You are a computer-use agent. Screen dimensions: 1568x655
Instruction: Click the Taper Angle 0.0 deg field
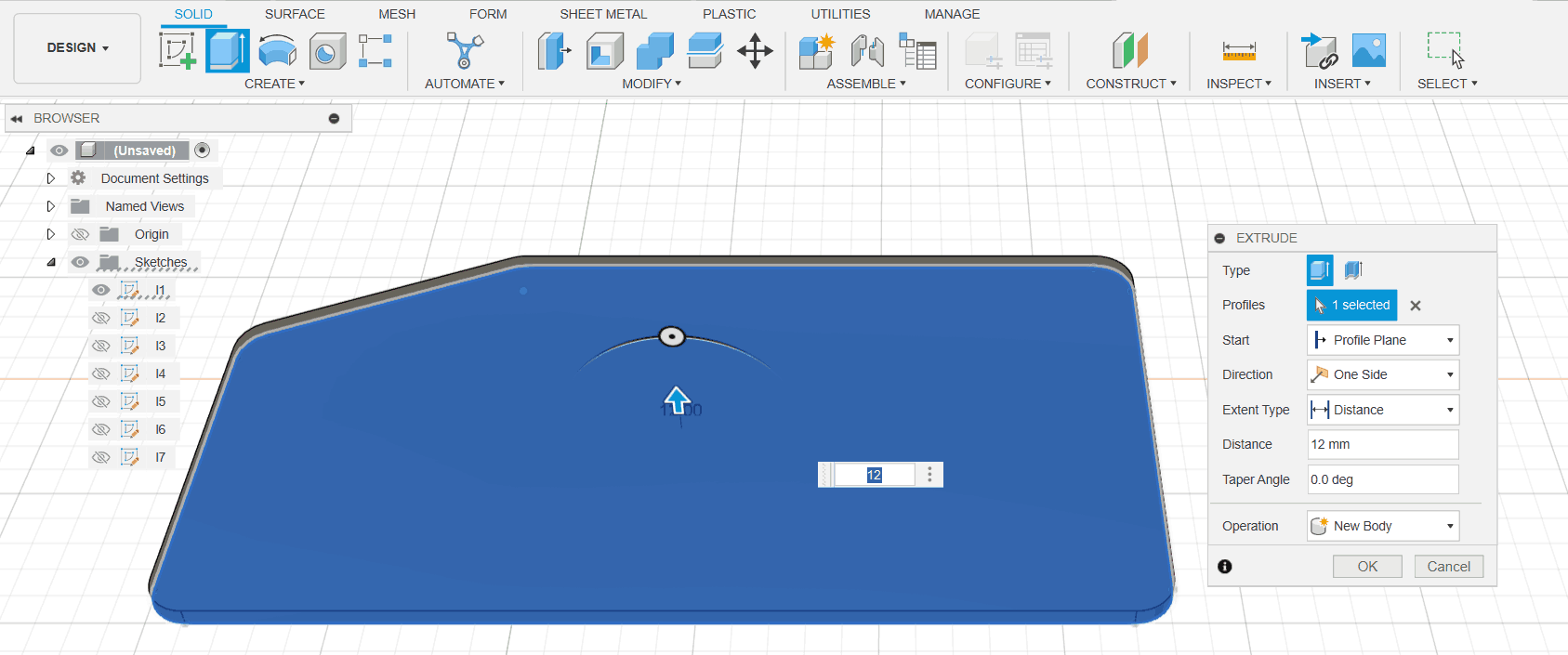pyautogui.click(x=1383, y=479)
